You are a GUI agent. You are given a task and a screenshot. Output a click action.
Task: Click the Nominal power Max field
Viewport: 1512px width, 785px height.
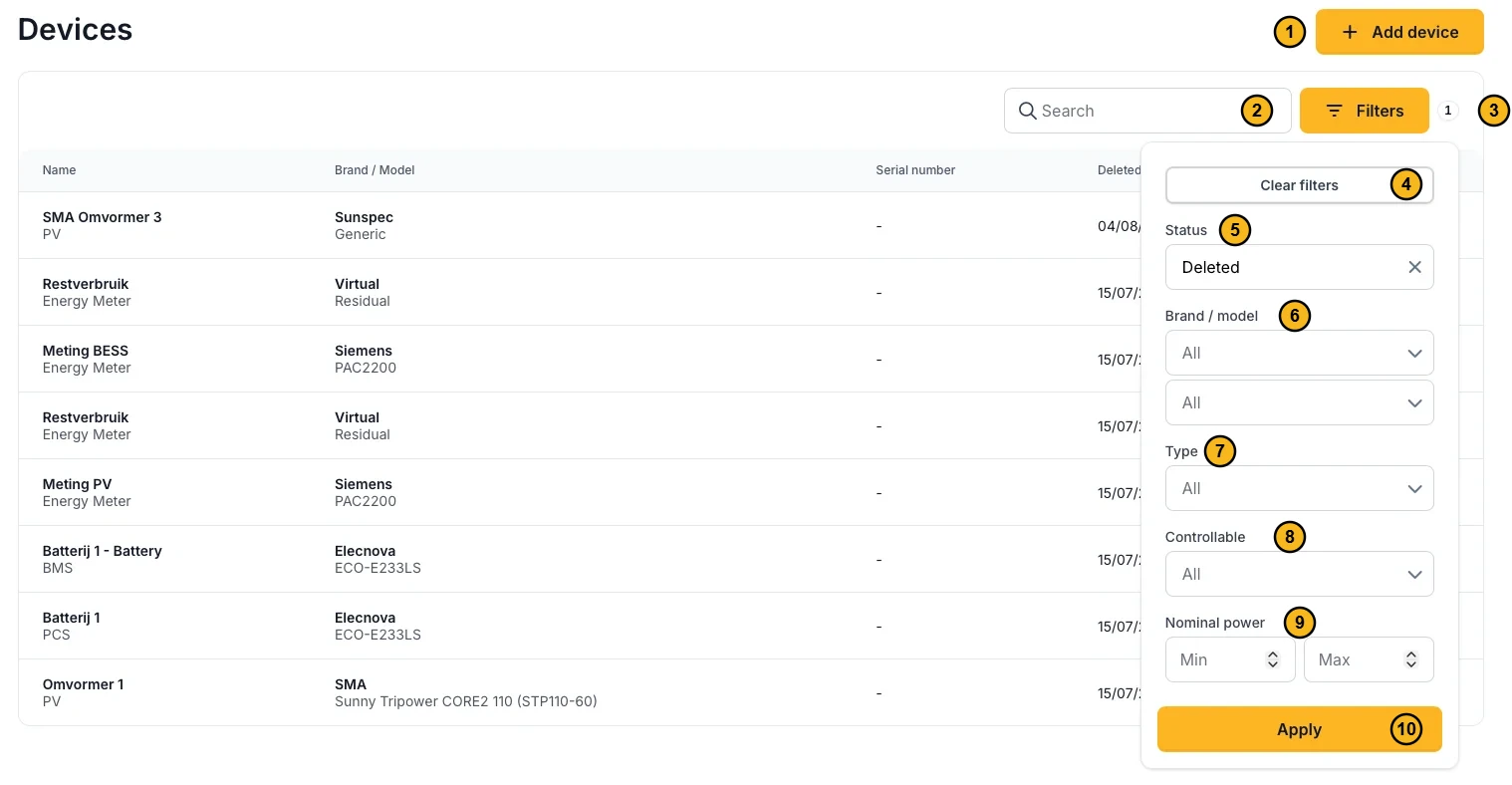pos(1369,659)
